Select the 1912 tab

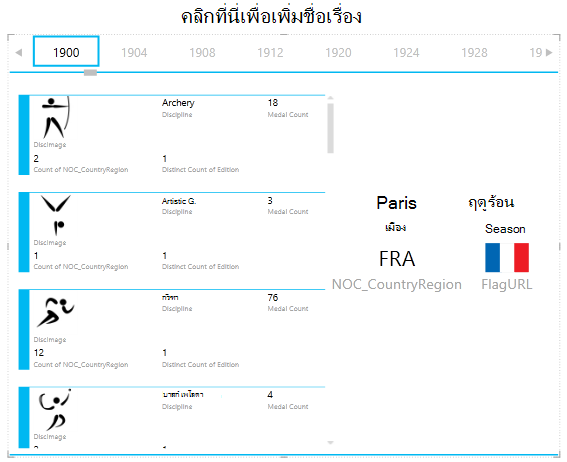[x=270, y=53]
